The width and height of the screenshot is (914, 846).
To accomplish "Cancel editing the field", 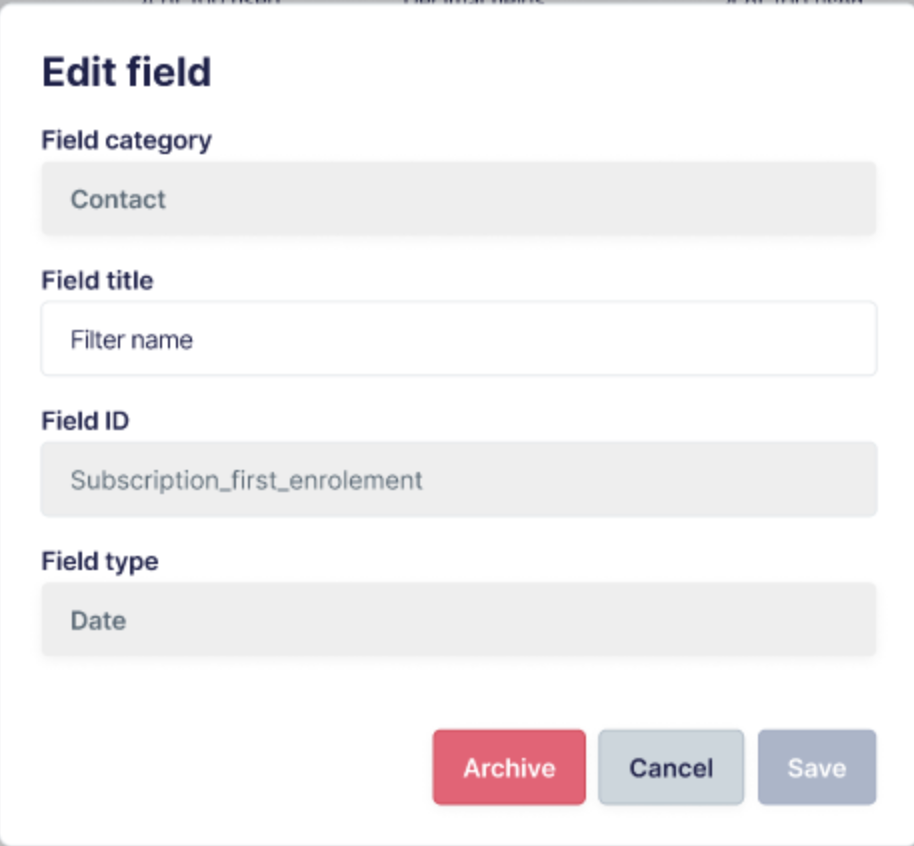I will (671, 767).
